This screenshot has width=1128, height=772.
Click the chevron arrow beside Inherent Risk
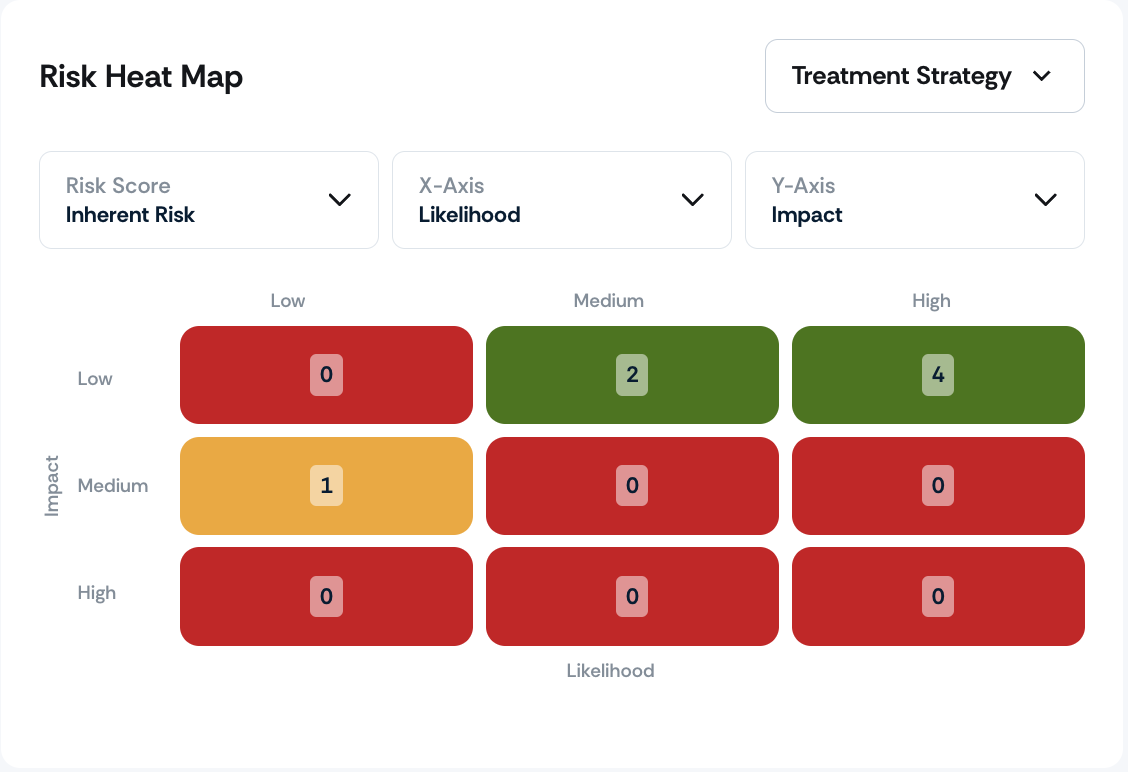[340, 199]
